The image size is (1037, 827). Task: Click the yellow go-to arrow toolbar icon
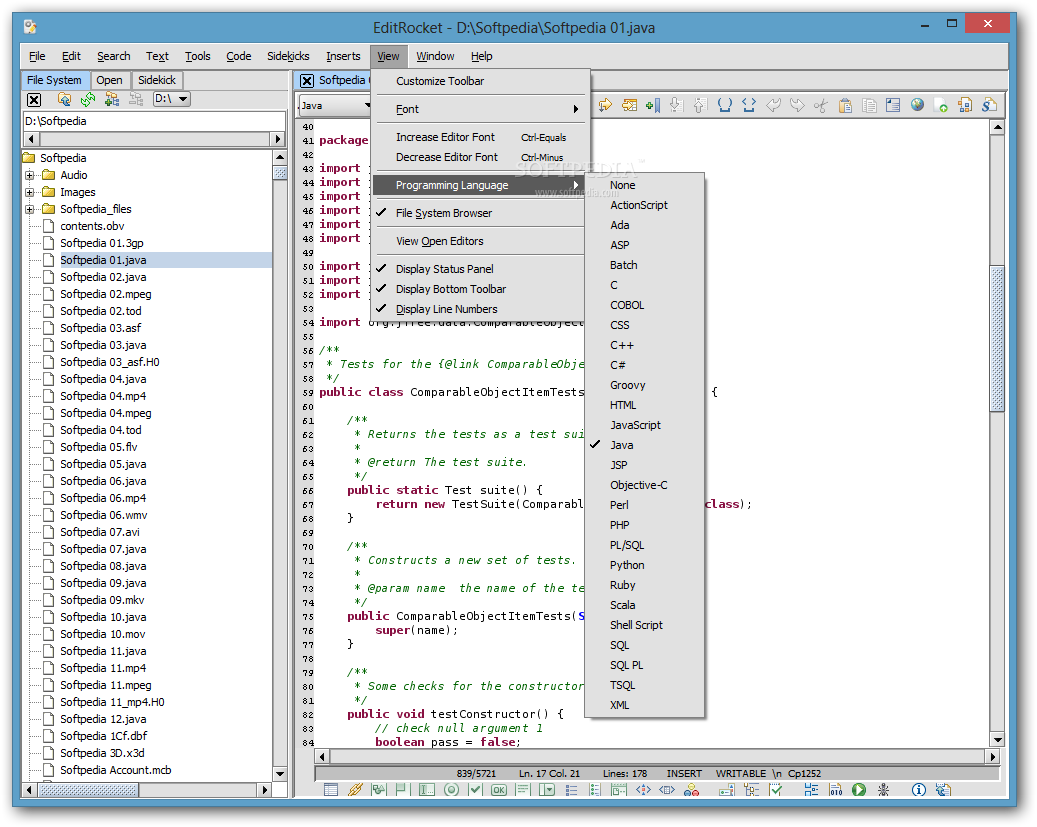click(x=604, y=105)
